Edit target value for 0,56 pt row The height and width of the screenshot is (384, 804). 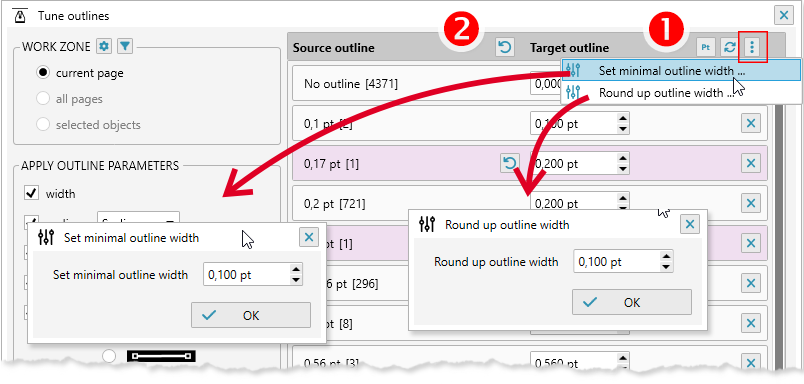point(574,363)
